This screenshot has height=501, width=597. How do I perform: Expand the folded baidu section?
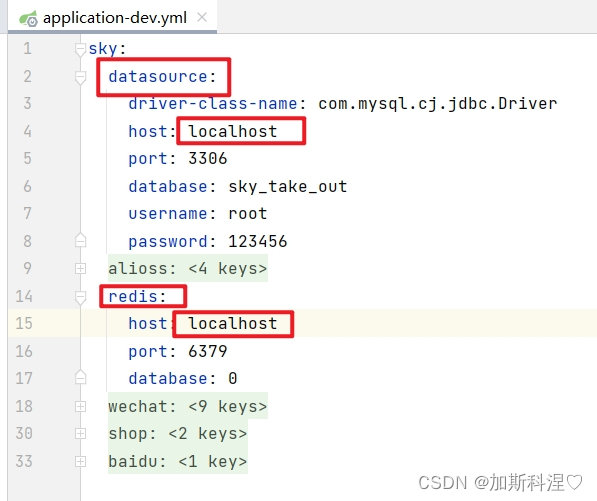80,461
